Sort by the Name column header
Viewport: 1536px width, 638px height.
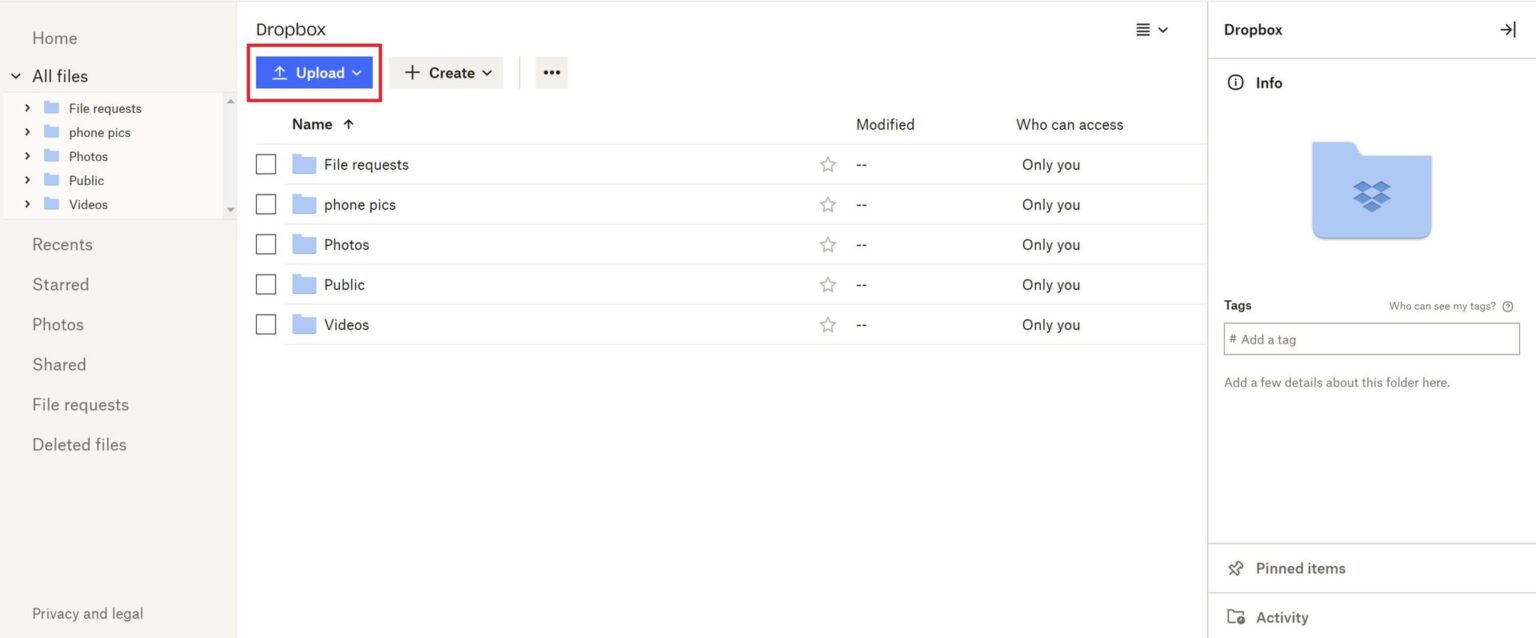click(312, 125)
